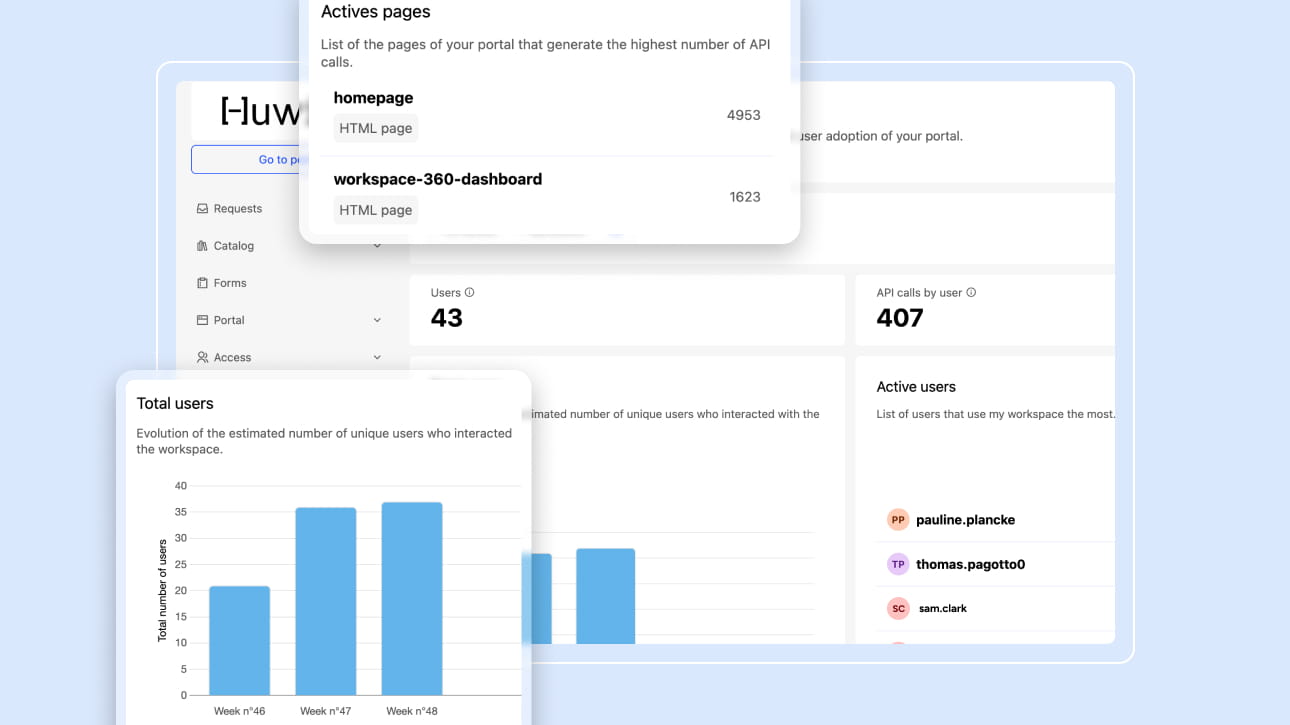Click info icon beside API calls by user
The height and width of the screenshot is (725, 1290).
971,293
